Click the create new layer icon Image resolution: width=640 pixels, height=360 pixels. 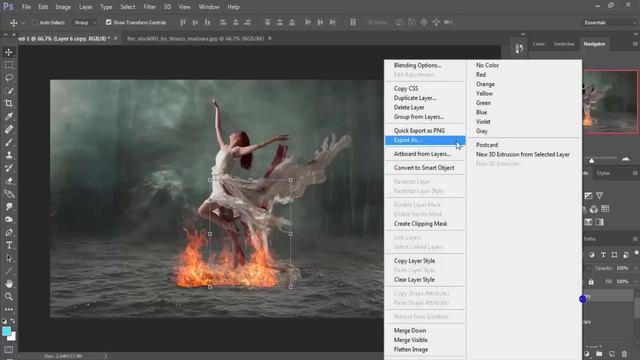[x=612, y=353]
